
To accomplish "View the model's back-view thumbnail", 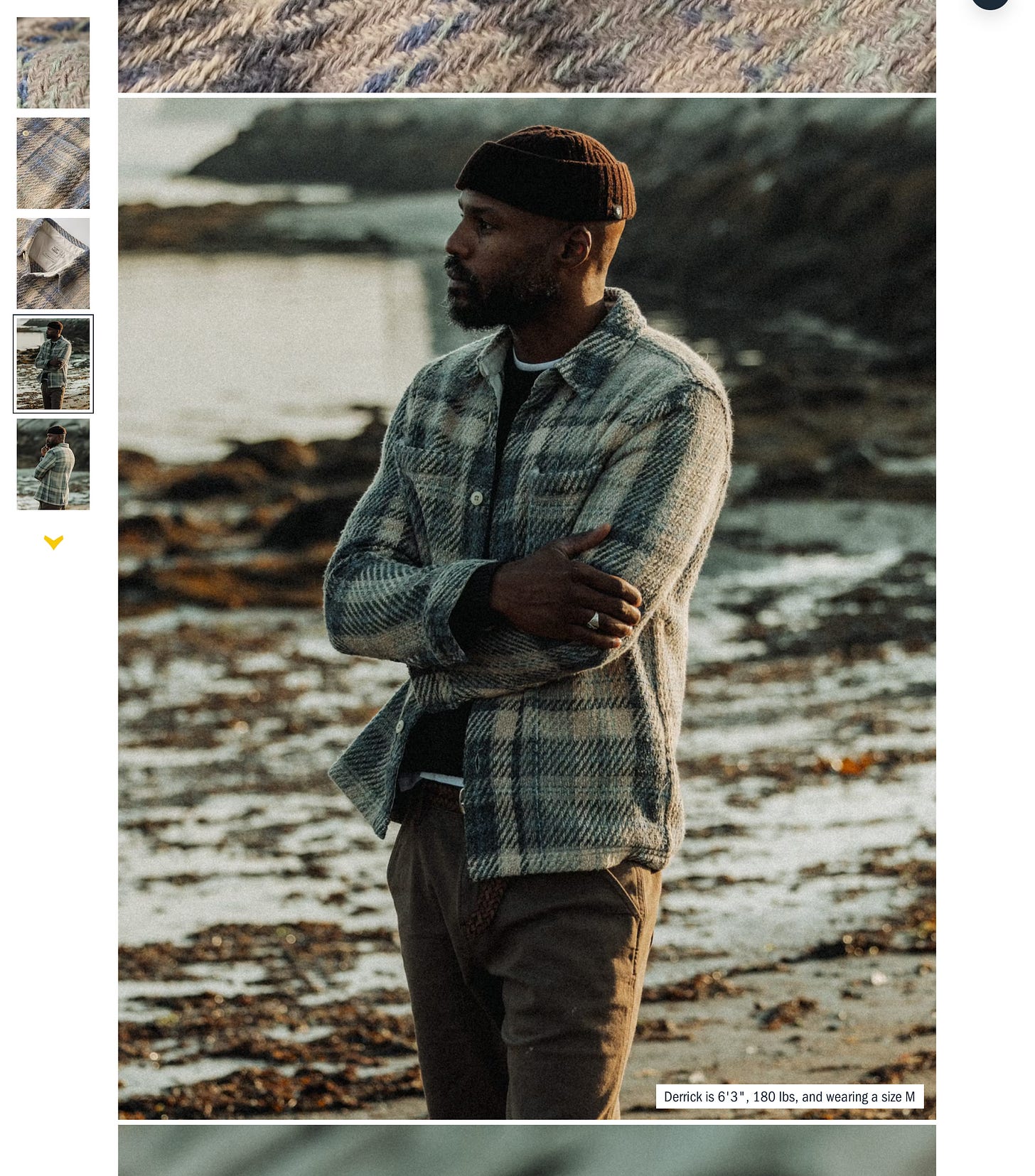I will click(53, 464).
